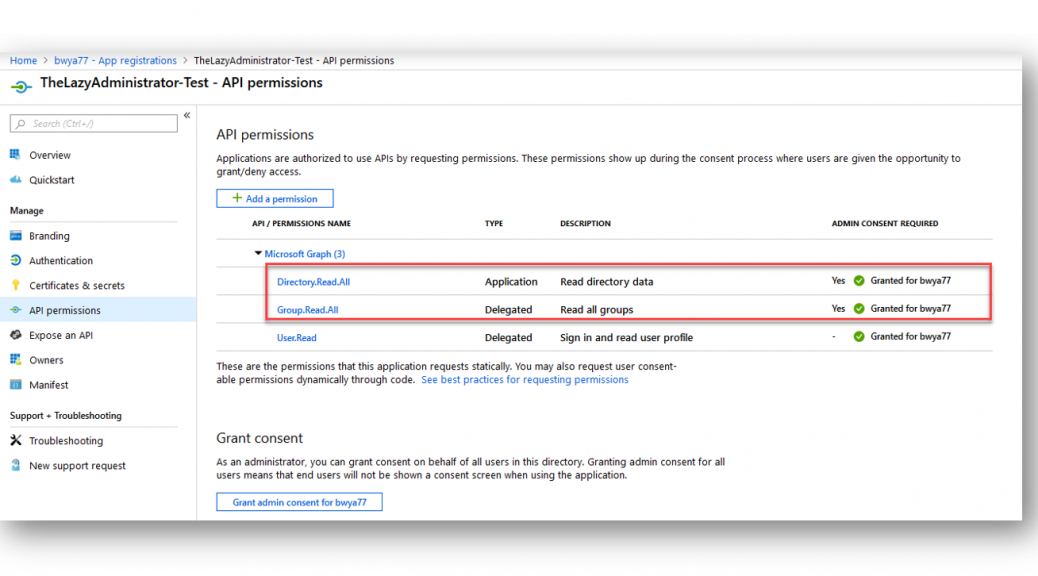Click 'Delegated' type for User.Read

point(508,338)
